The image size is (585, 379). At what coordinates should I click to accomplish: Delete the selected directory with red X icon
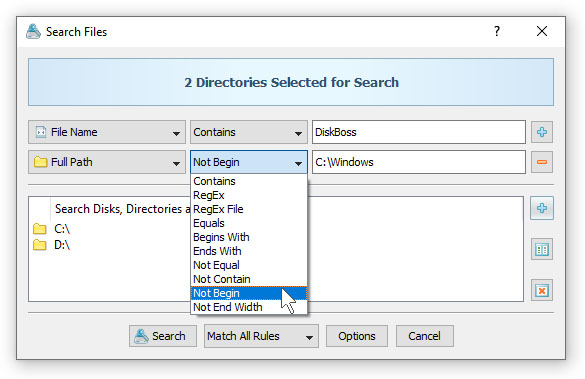542,290
